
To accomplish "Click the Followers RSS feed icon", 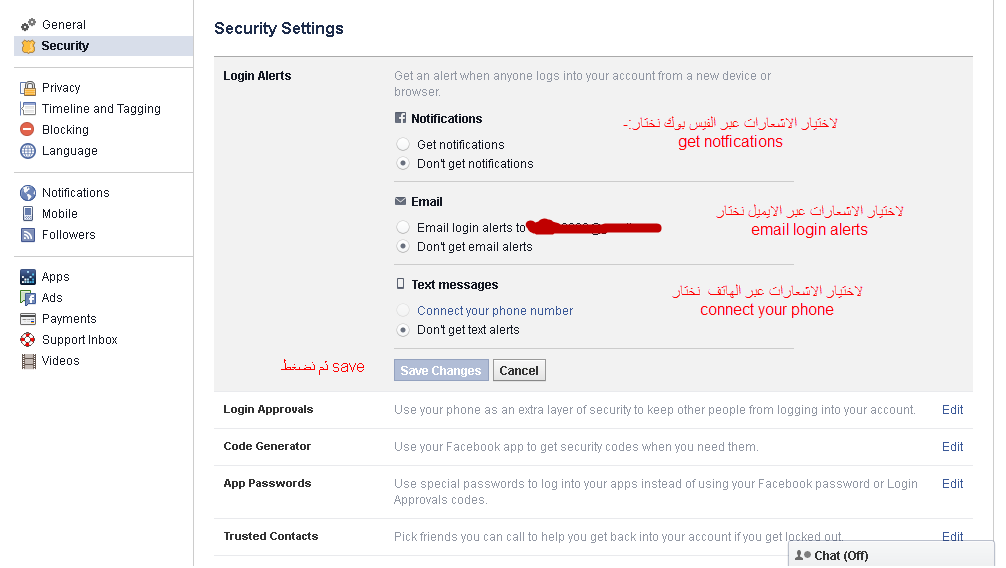I will pos(28,235).
